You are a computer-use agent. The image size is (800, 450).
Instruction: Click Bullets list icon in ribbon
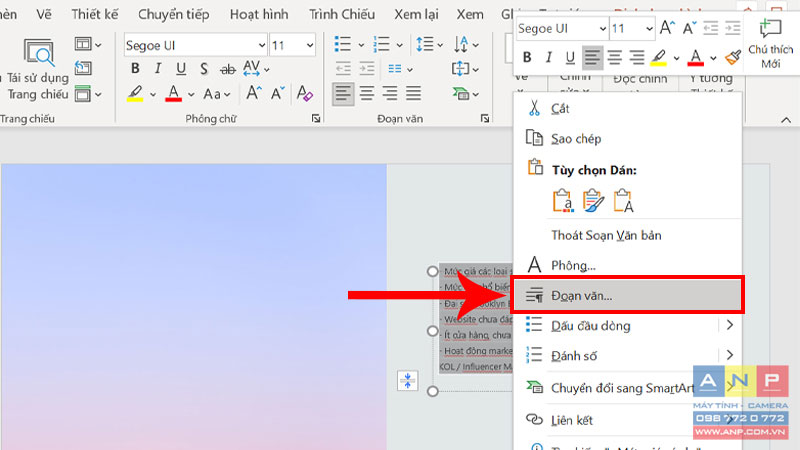click(x=343, y=44)
